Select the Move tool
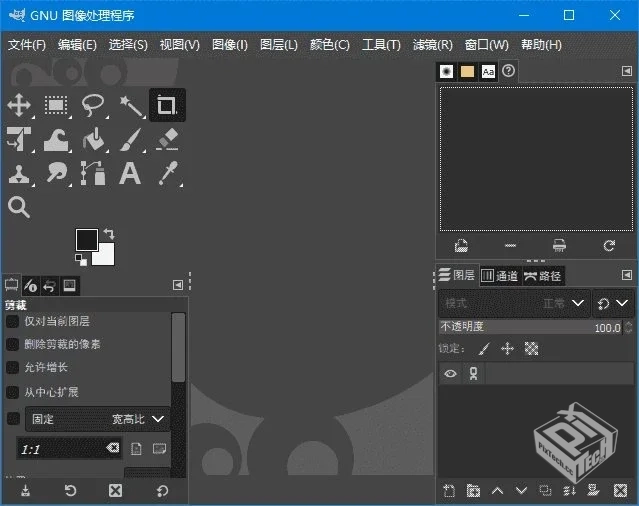Image resolution: width=639 pixels, height=506 pixels. [19, 106]
